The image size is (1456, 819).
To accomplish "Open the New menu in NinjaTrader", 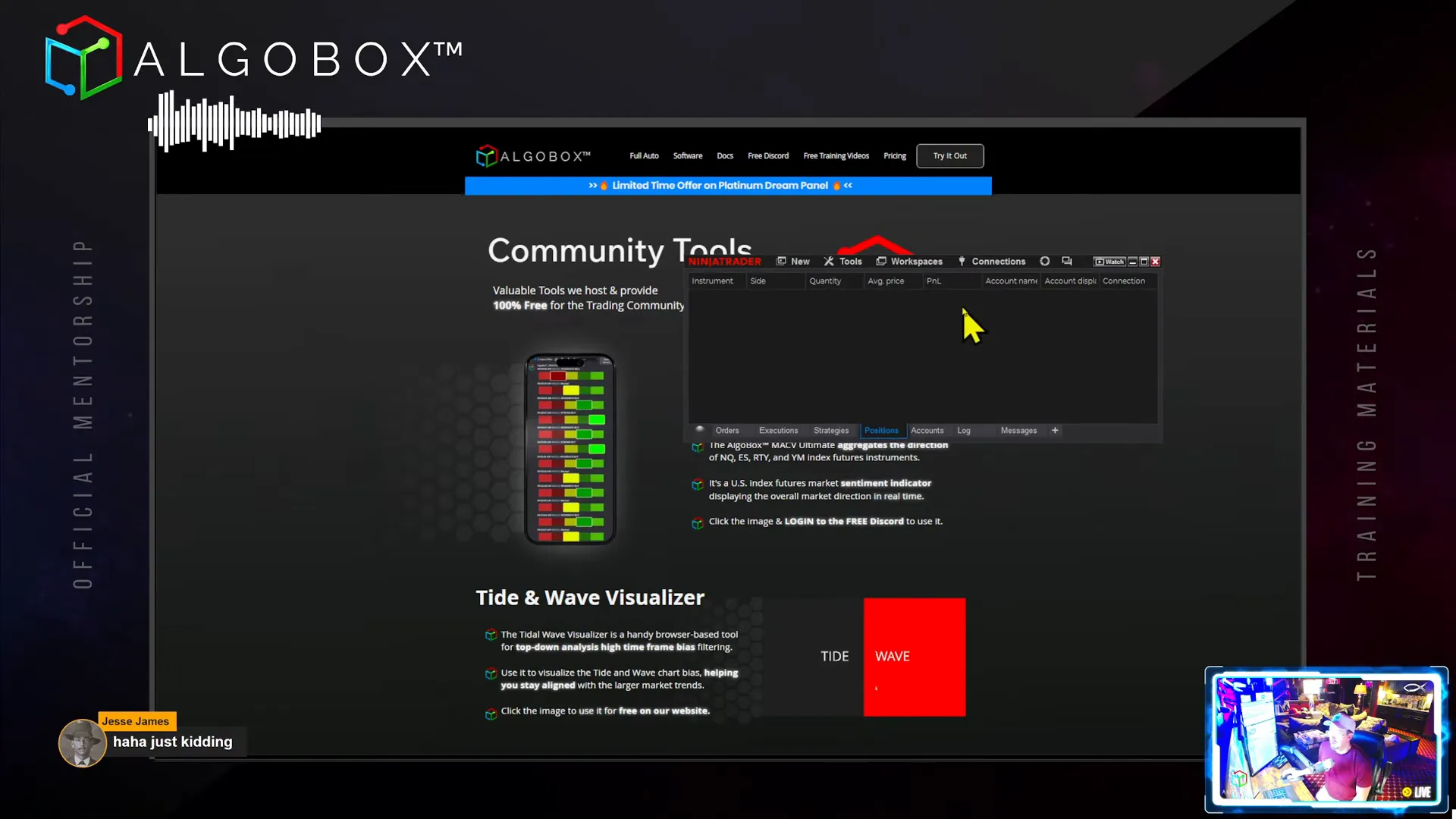I will coord(793,261).
